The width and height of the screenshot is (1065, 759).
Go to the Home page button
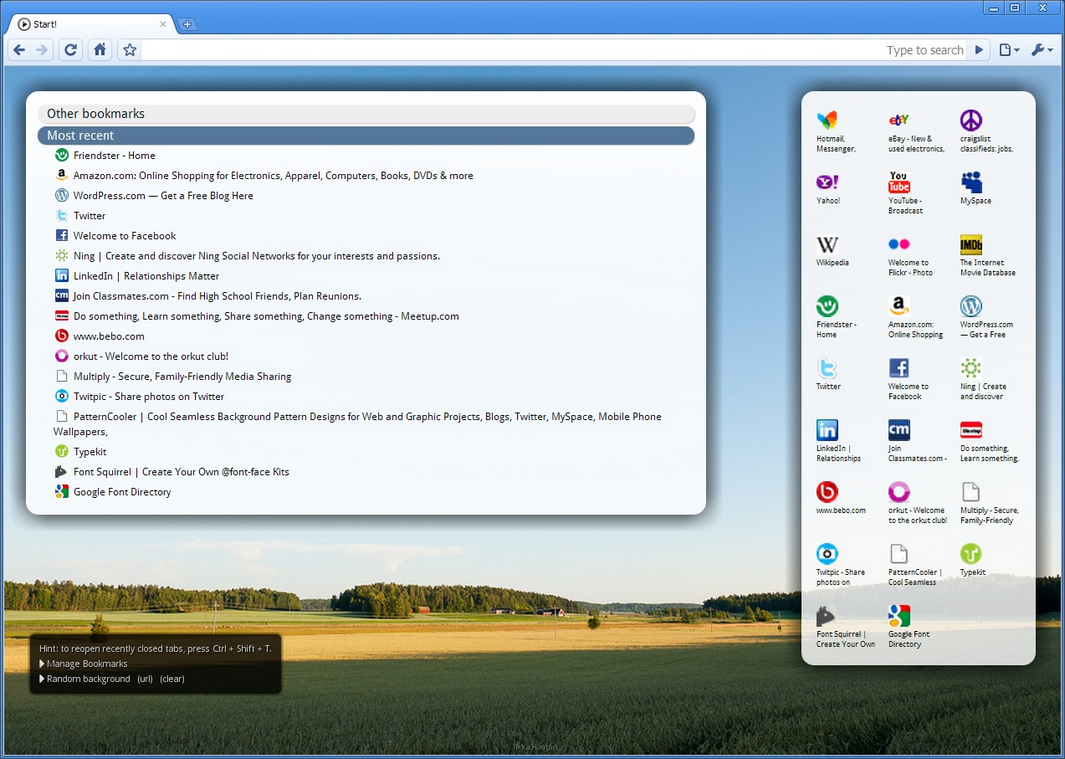[x=100, y=50]
